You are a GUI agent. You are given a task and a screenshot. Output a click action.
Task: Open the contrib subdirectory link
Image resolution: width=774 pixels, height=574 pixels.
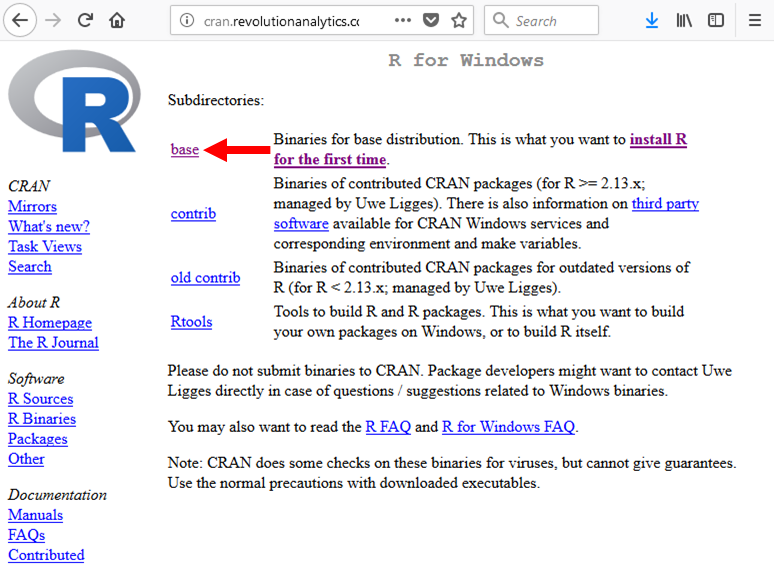(x=193, y=213)
